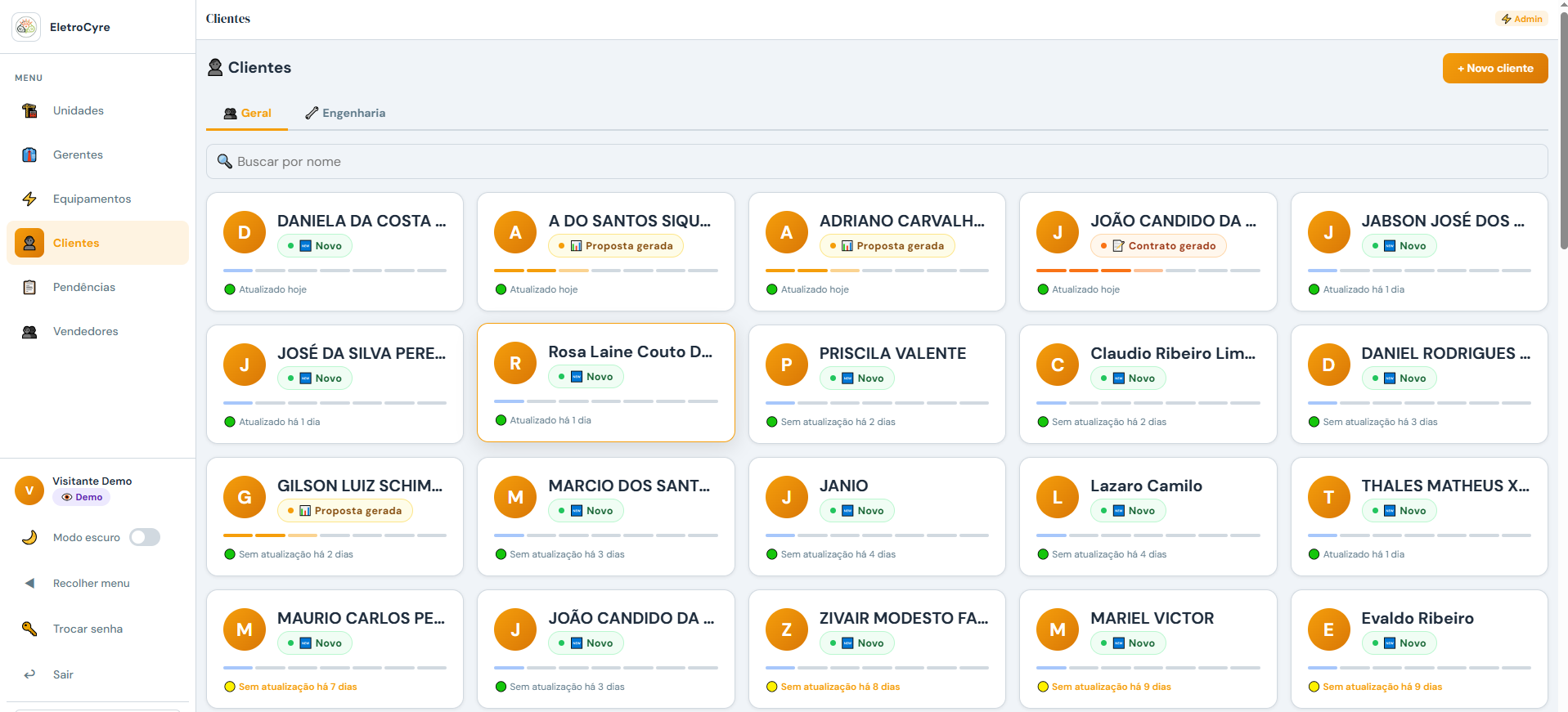Viewport: 1568px width, 712px height.
Task: Open the JABSON JOSÉ DOS client card
Action: coord(1419,252)
